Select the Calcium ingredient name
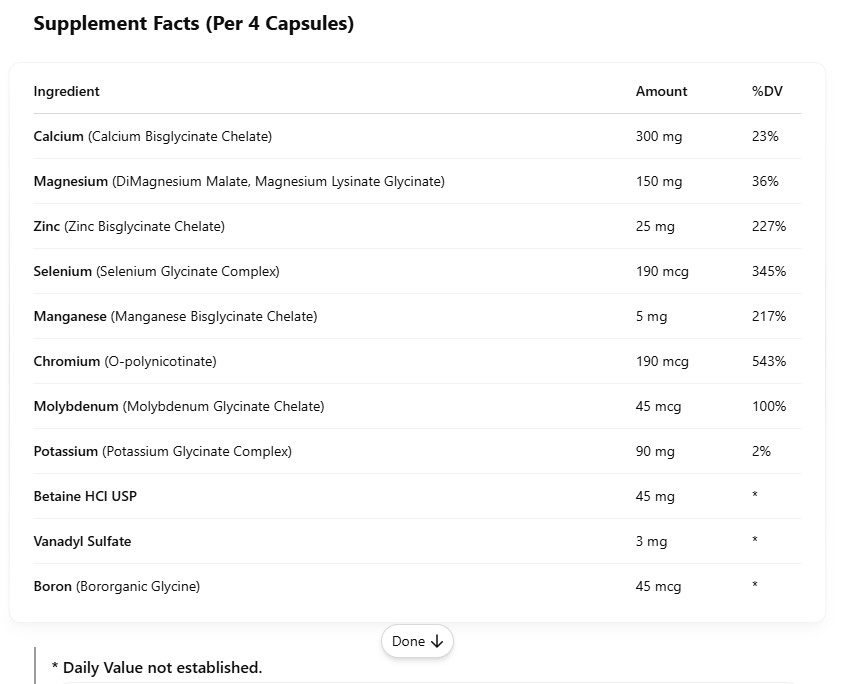The width and height of the screenshot is (842, 684). [x=59, y=136]
